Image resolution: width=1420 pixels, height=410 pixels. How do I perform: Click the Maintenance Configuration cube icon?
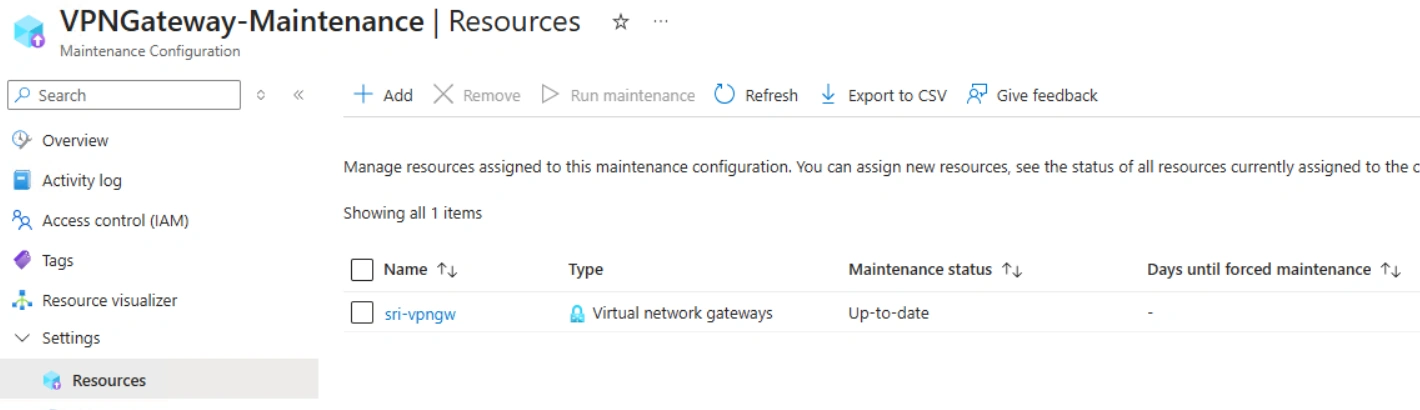(x=28, y=31)
